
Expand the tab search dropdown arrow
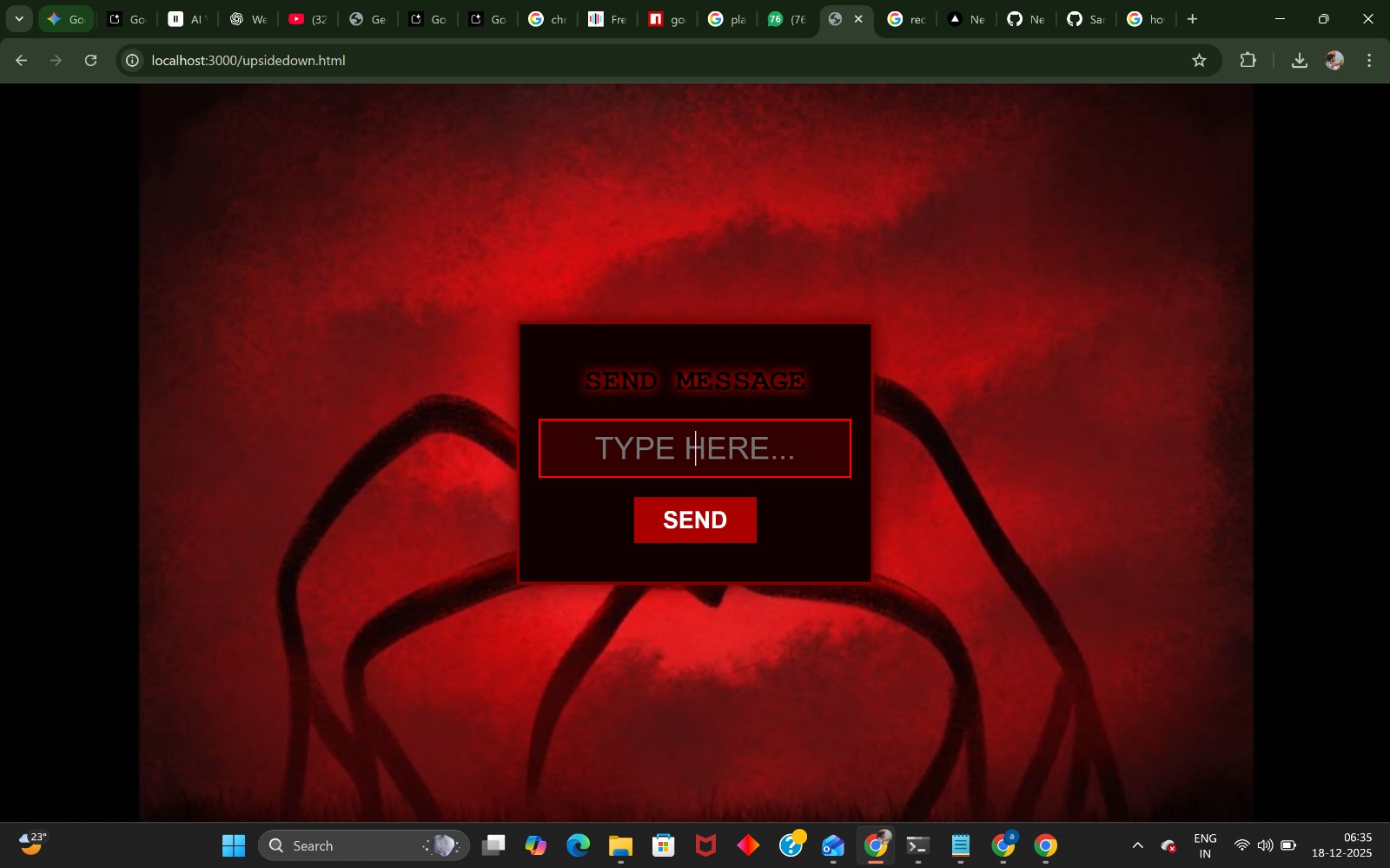pyautogui.click(x=19, y=18)
